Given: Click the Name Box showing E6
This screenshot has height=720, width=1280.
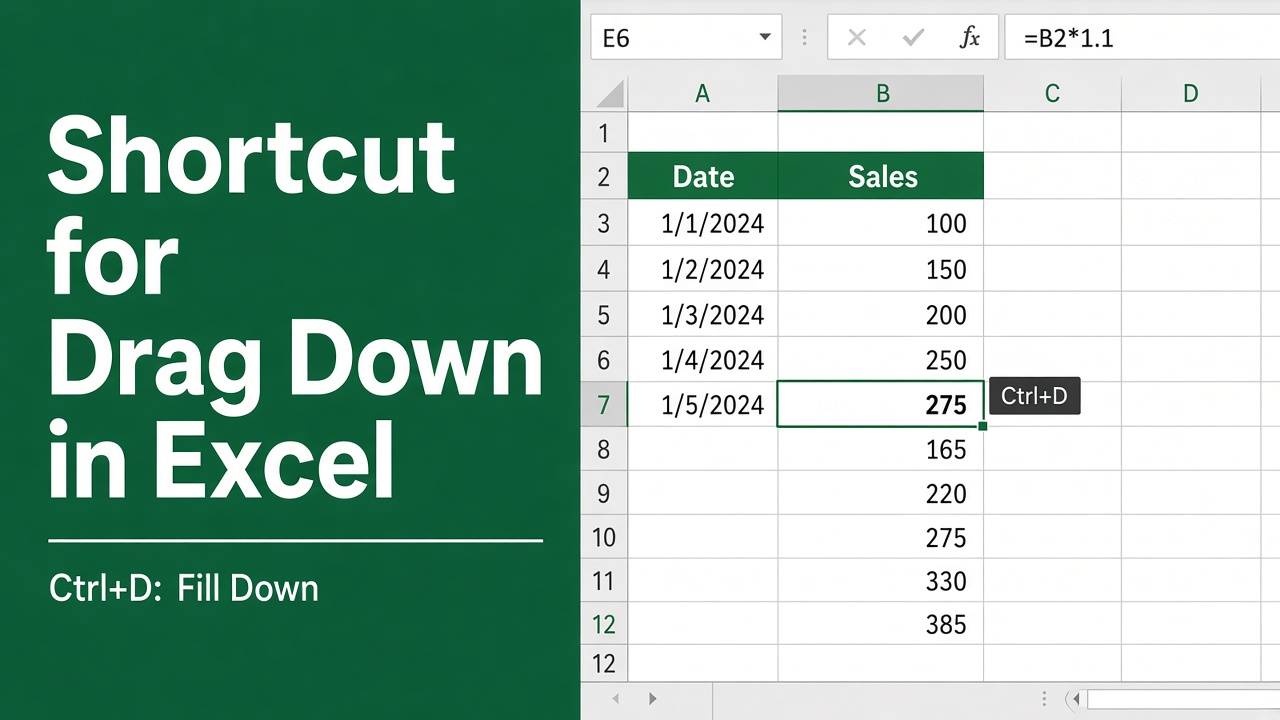Looking at the screenshot, I should click(686, 38).
